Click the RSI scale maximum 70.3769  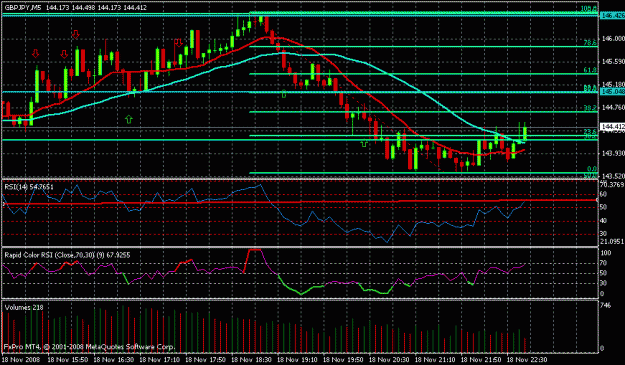pyautogui.click(x=612, y=184)
